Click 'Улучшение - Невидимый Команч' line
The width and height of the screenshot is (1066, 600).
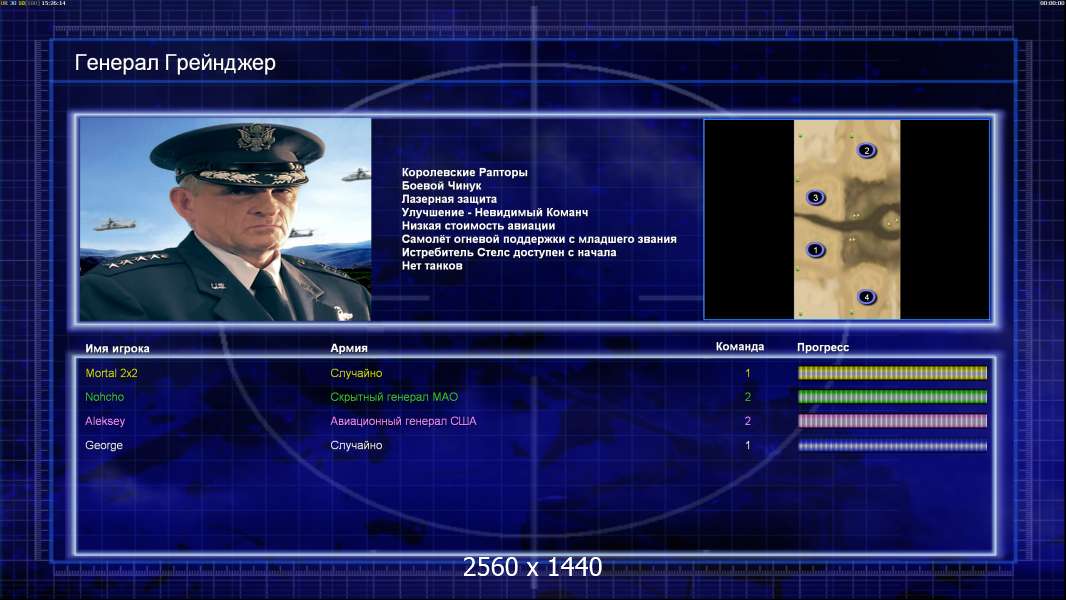tap(494, 212)
